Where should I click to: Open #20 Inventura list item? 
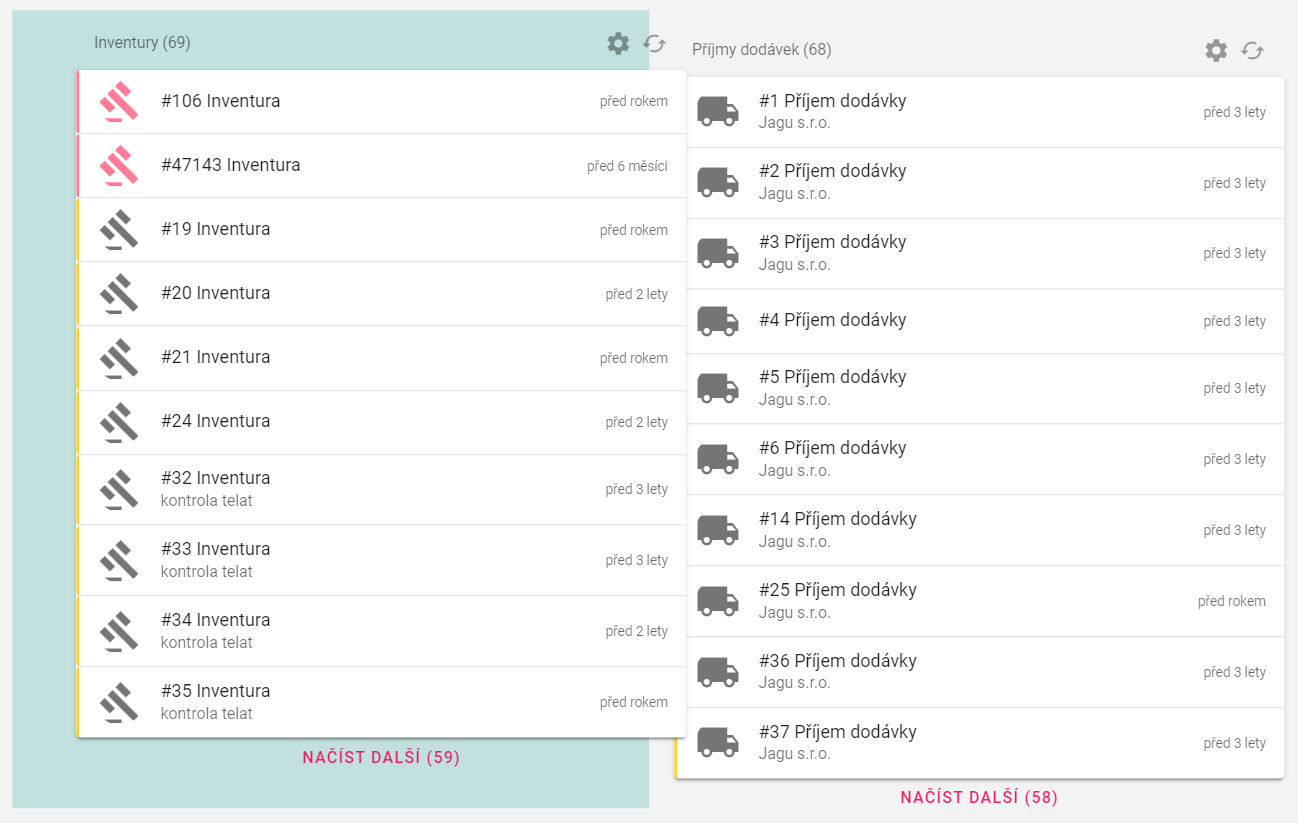click(380, 294)
